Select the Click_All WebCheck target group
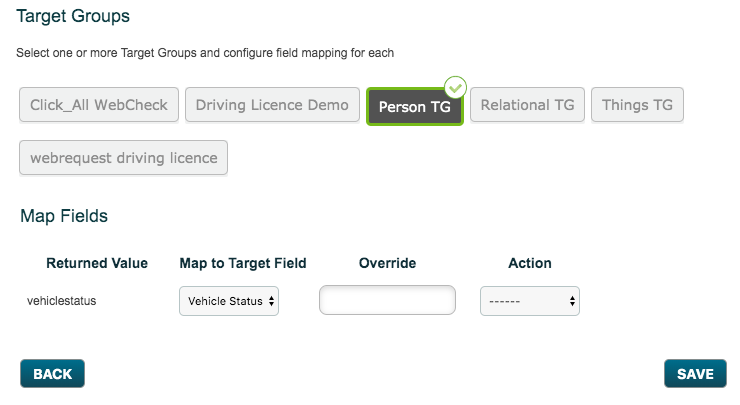740x405 pixels. click(99, 105)
